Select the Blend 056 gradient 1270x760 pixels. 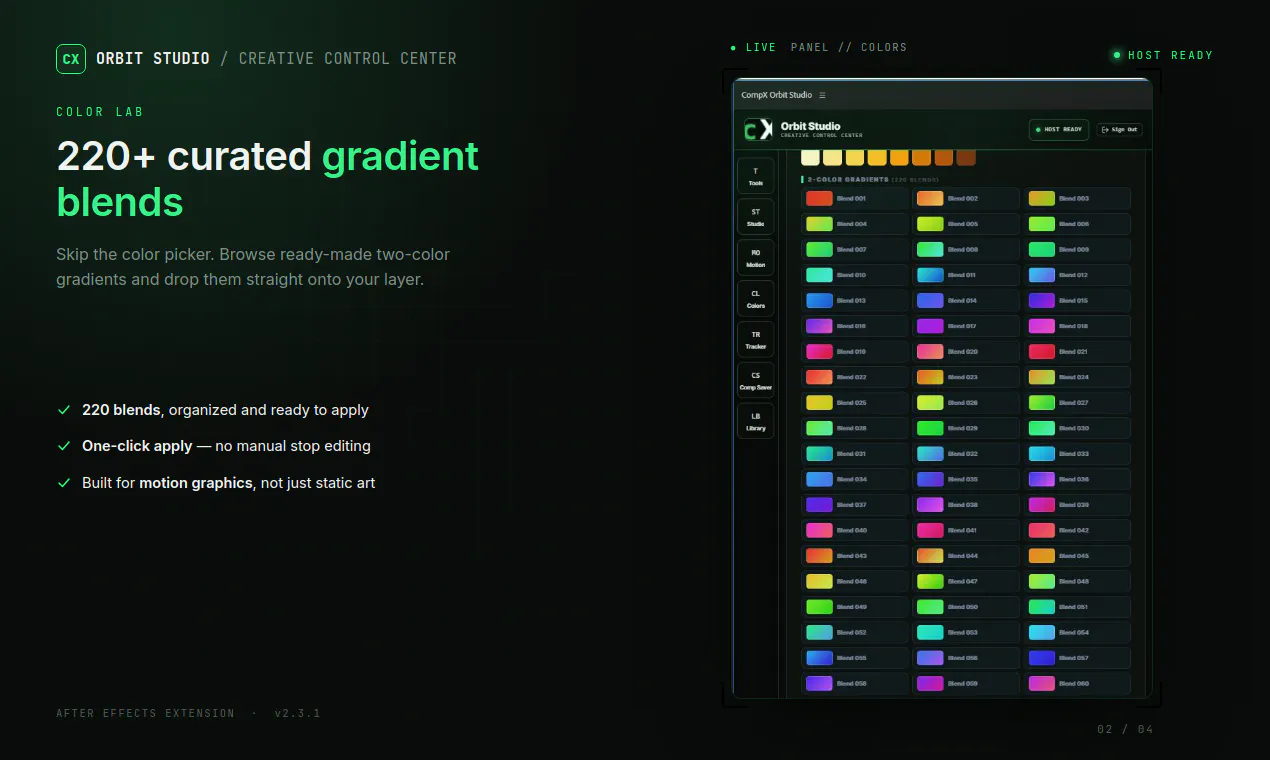[966, 657]
